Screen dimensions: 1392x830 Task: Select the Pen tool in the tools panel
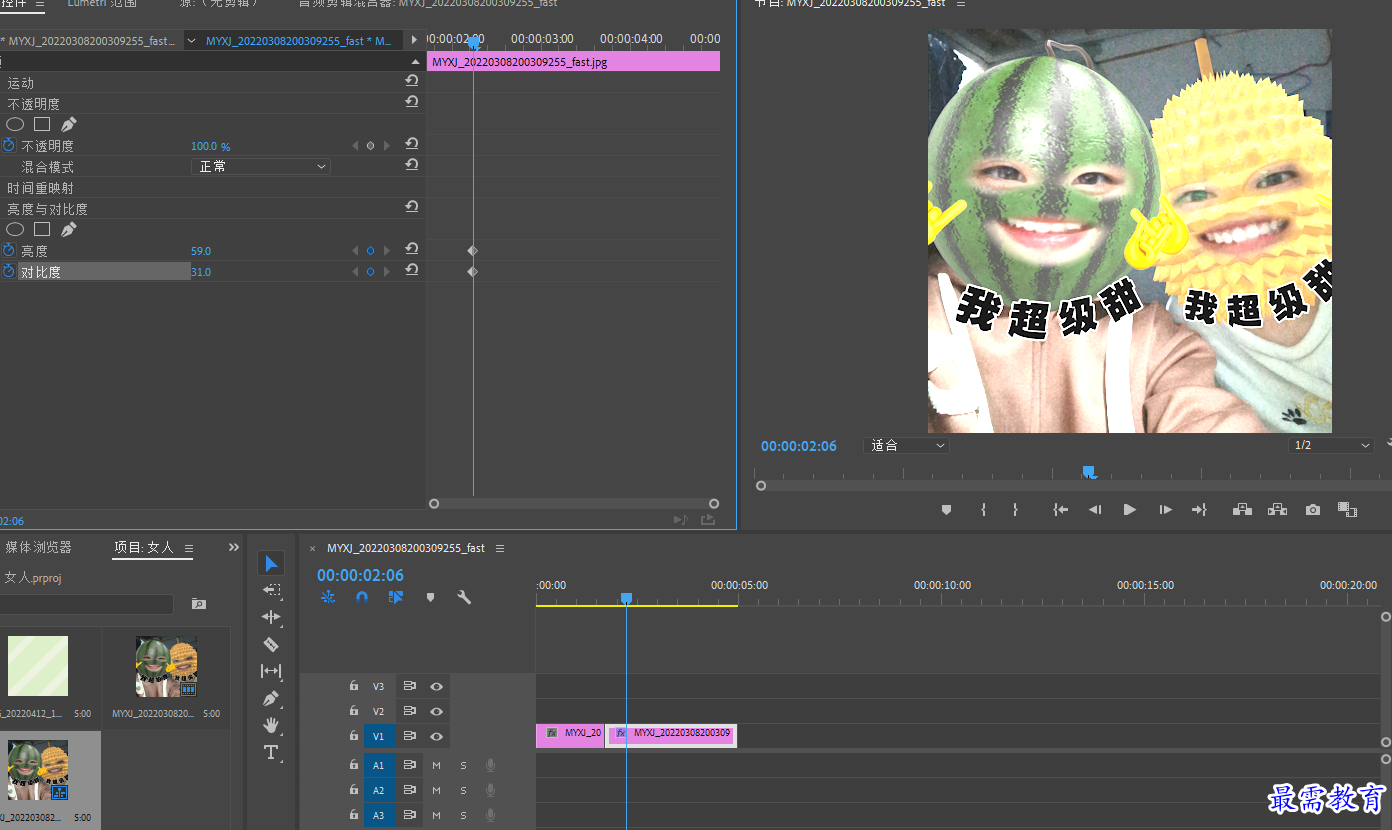[271, 698]
